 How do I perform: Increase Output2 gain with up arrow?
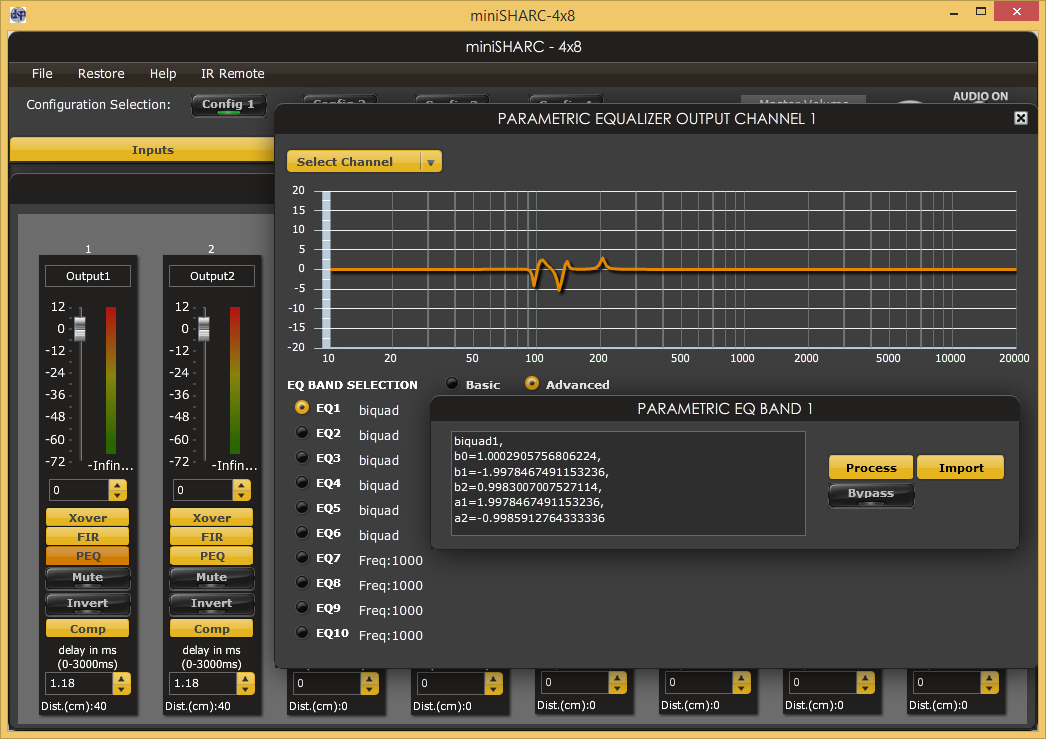[x=241, y=485]
